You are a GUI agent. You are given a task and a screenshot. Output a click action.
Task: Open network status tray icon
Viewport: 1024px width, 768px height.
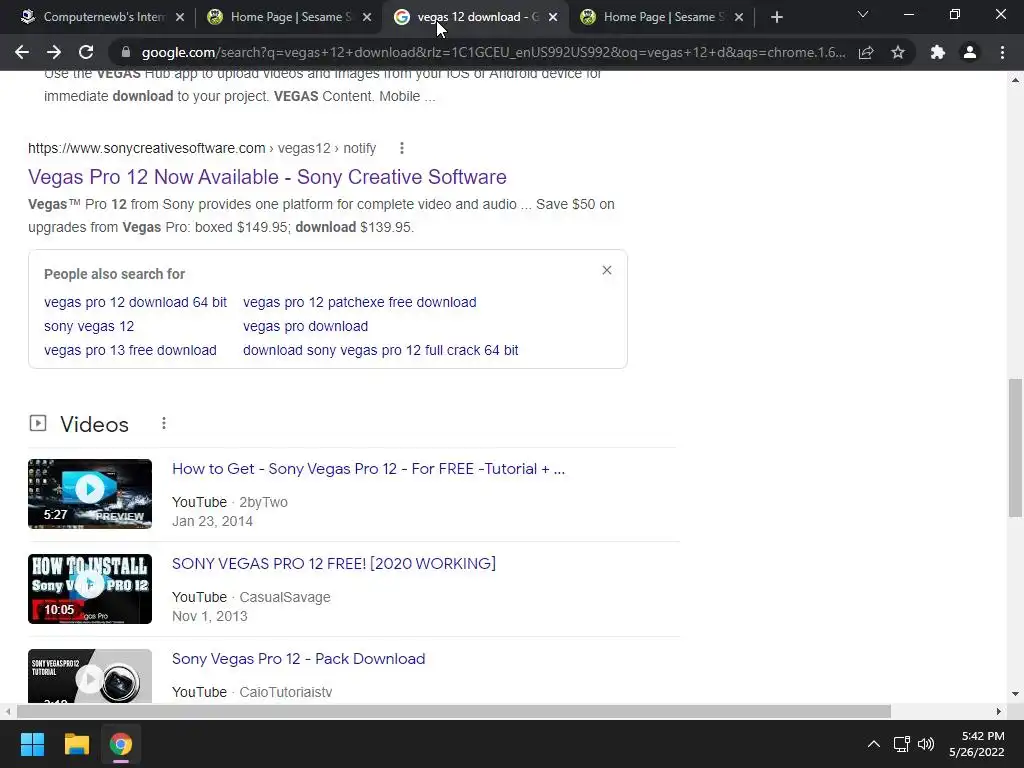tap(902, 744)
